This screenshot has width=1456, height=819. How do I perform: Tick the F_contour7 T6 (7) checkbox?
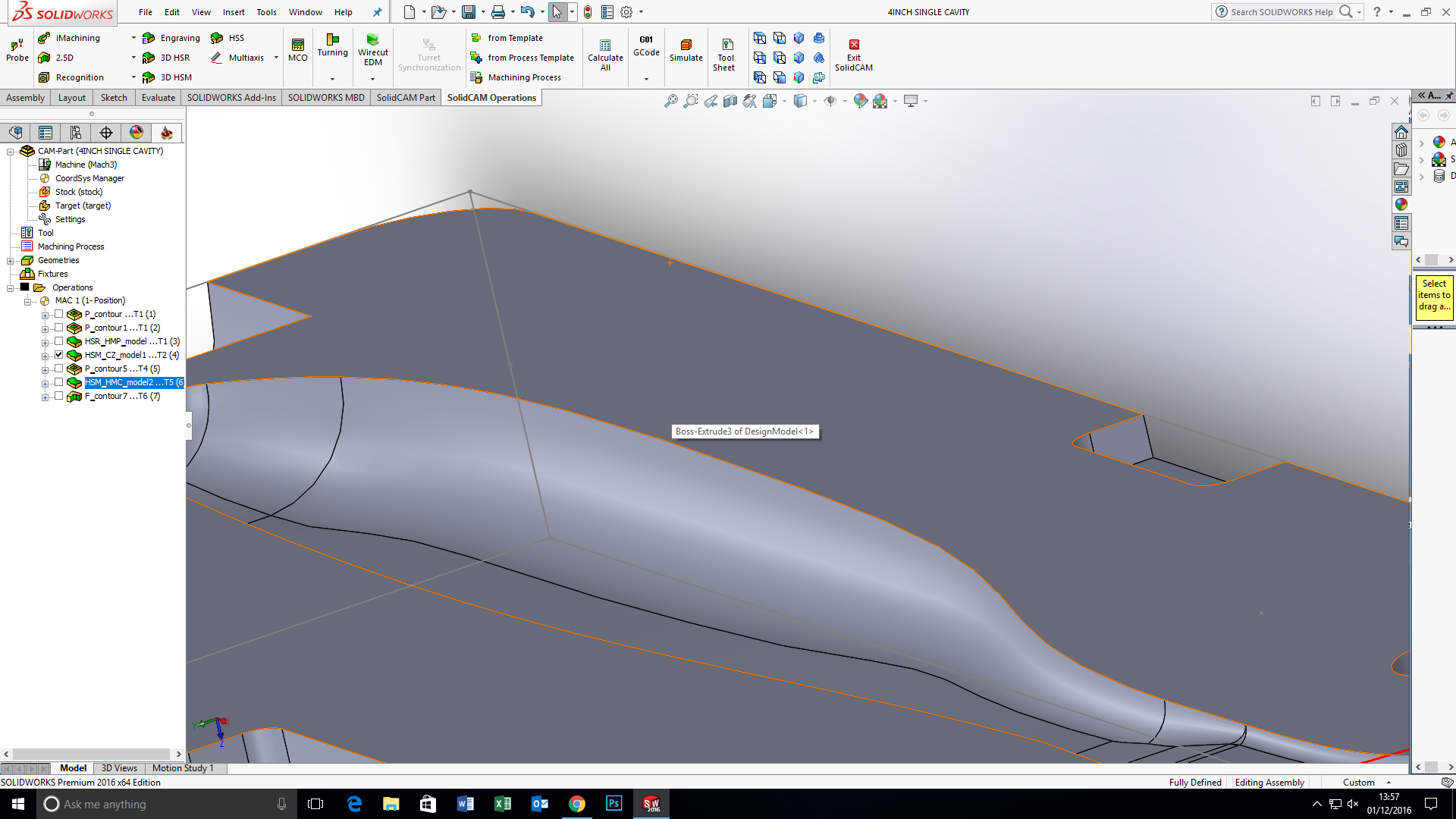coord(59,396)
